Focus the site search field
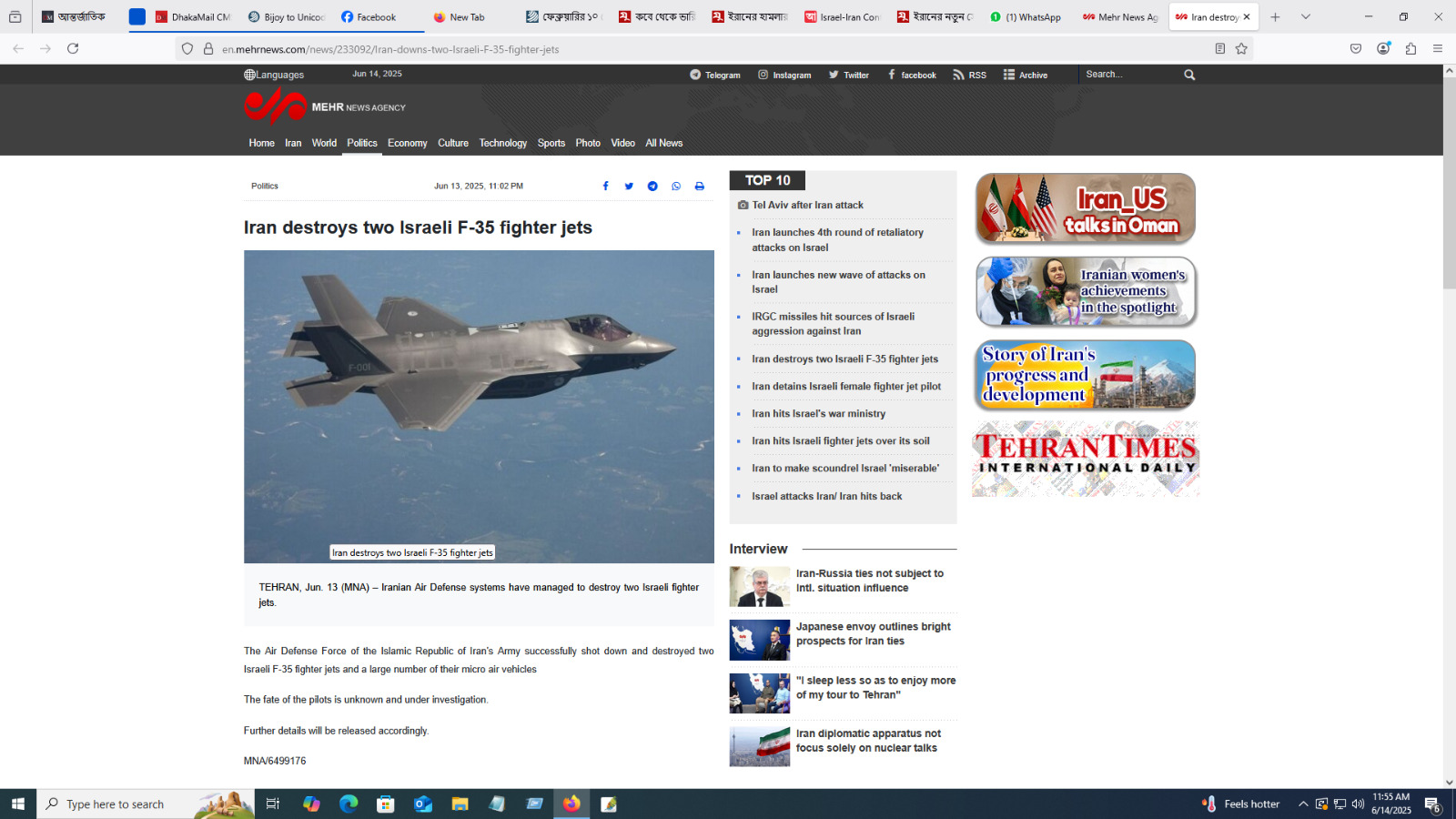Viewport: 1456px width, 819px height. [x=1128, y=75]
